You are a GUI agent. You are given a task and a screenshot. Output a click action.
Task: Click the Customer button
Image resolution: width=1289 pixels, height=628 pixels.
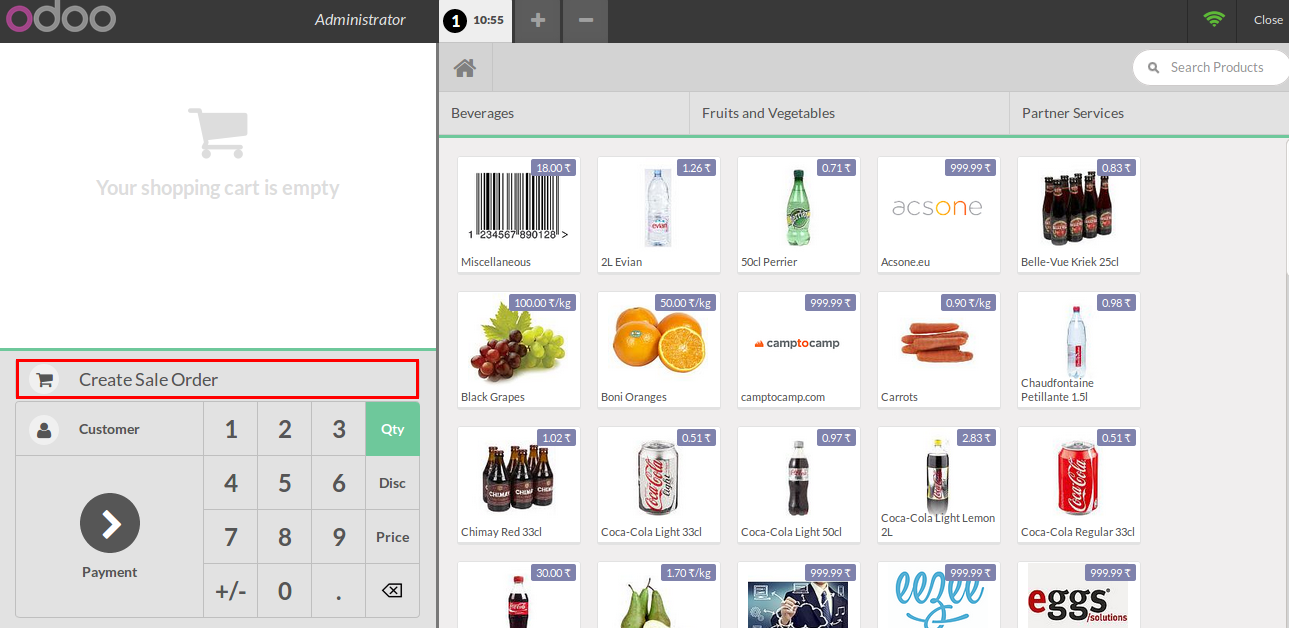coord(109,429)
